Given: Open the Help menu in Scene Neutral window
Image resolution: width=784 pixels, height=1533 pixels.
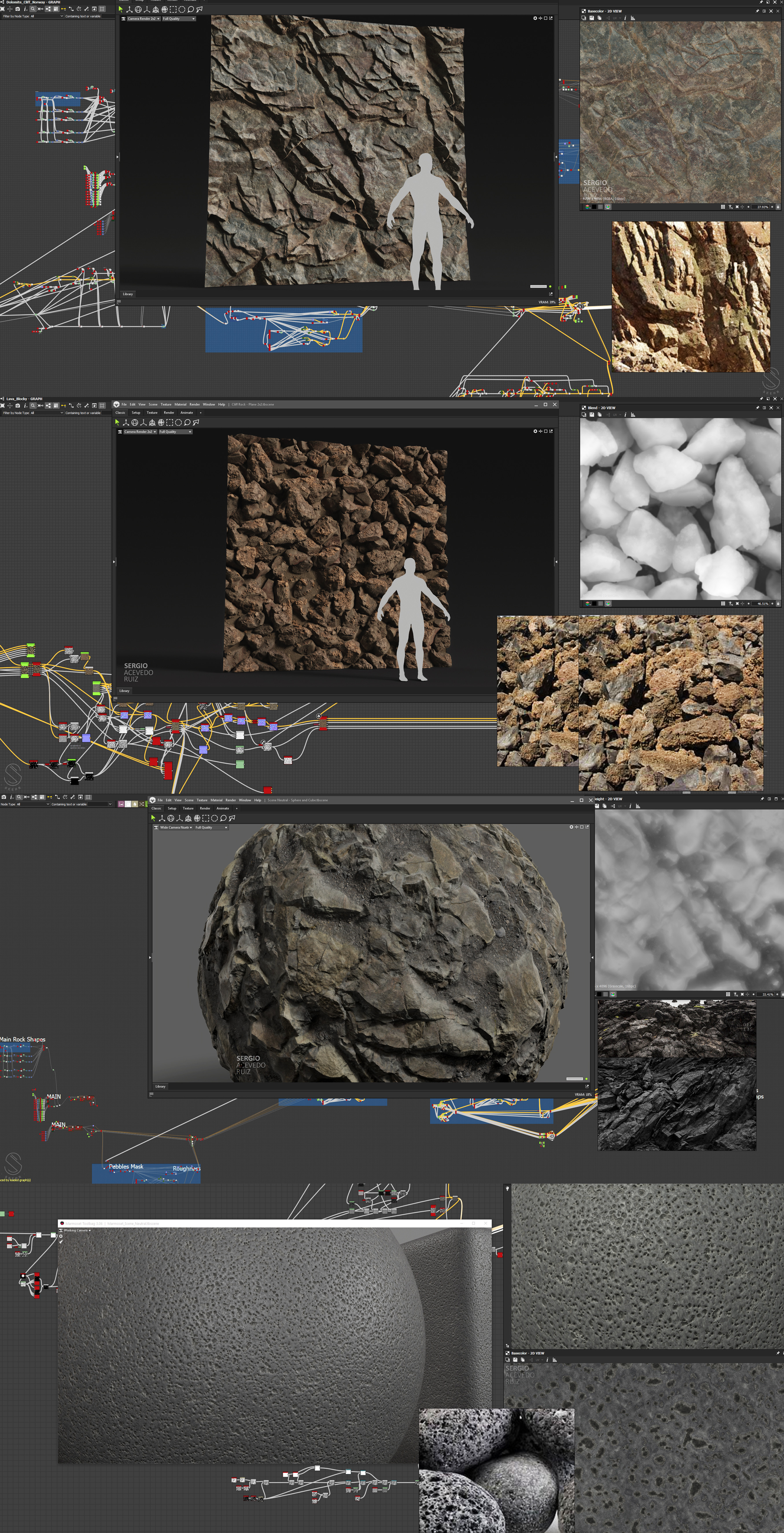Looking at the screenshot, I should (x=258, y=800).
